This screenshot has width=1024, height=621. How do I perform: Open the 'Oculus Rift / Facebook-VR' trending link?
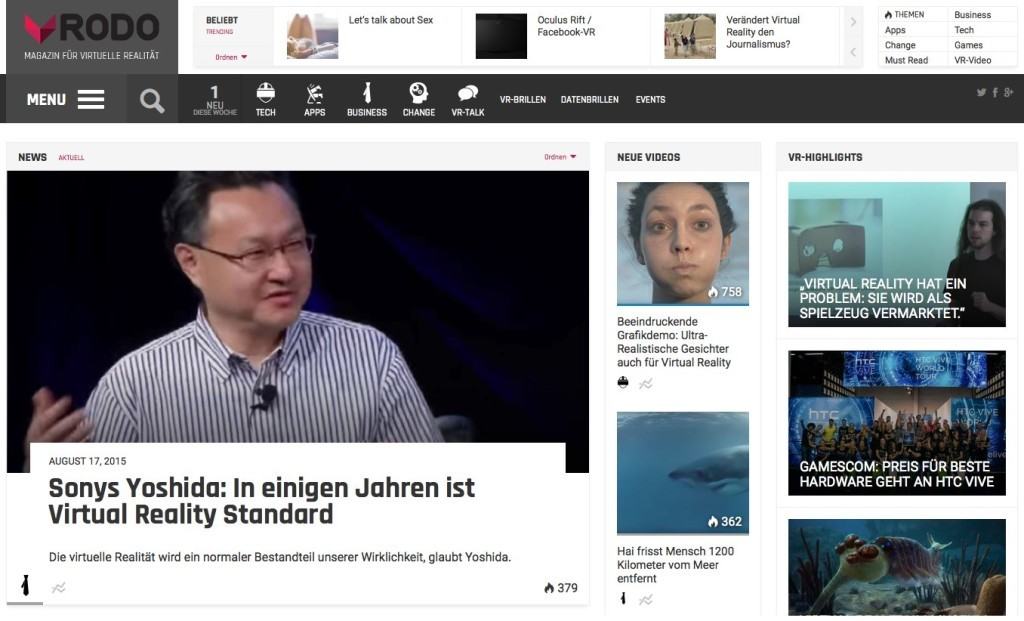pyautogui.click(x=566, y=26)
